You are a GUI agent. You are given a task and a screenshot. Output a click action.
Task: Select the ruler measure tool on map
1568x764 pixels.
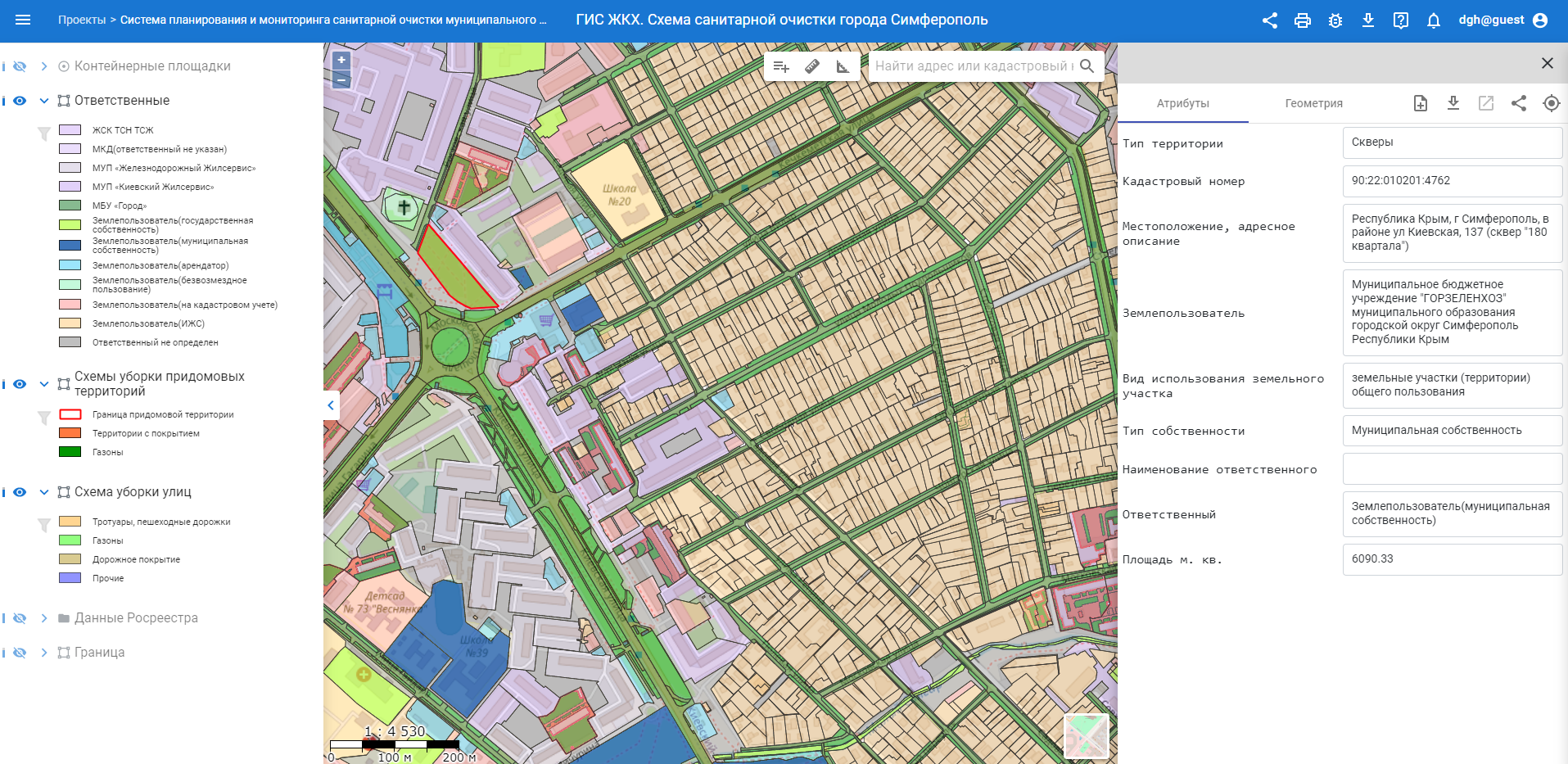click(812, 66)
